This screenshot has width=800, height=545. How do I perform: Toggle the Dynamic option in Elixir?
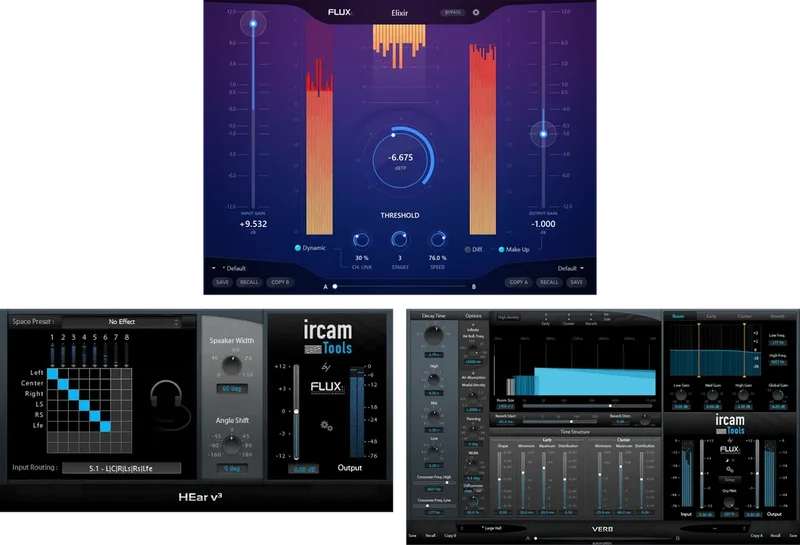tap(311, 248)
